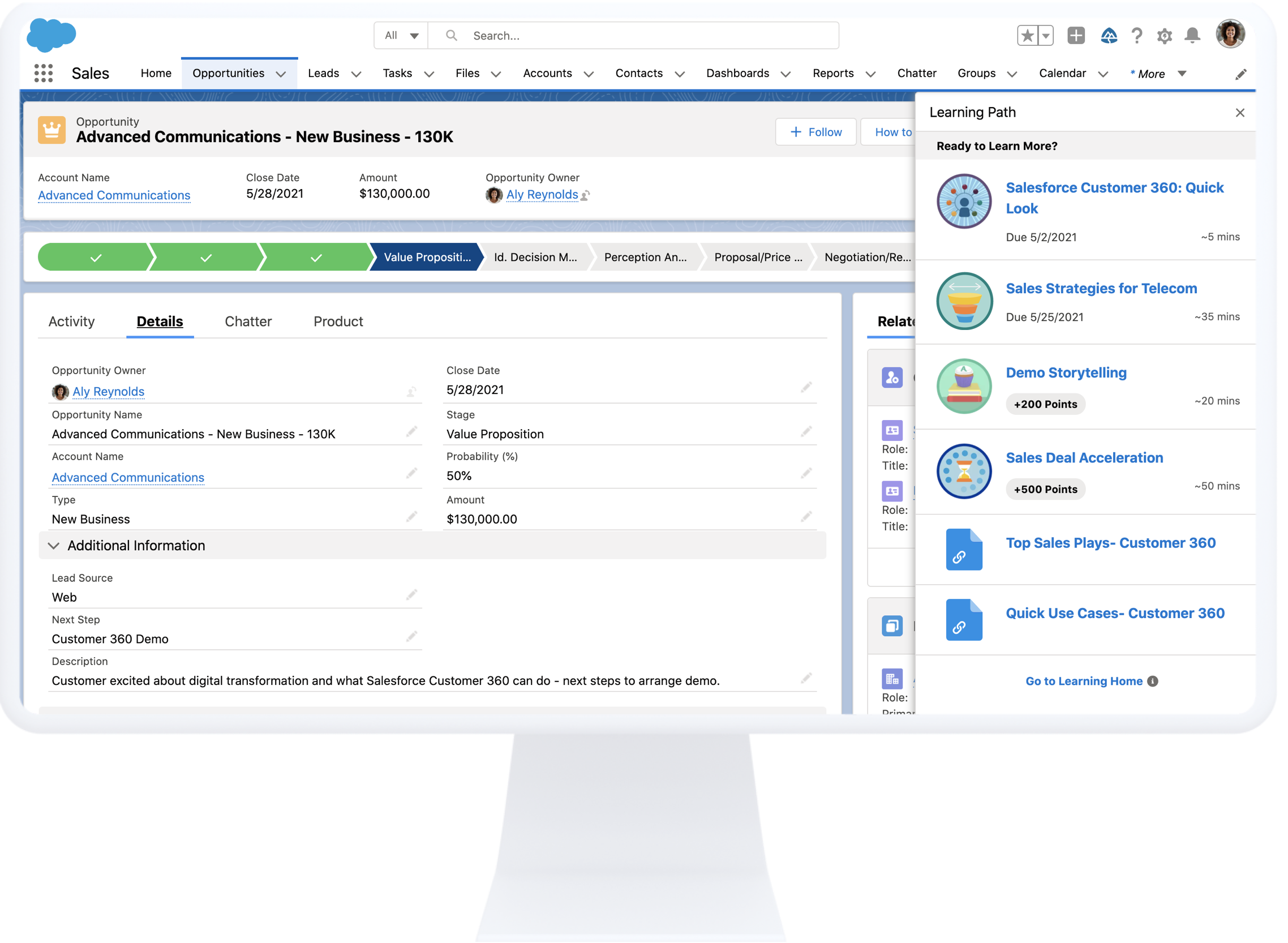Click the Sales Deal Acceleration badge icon
This screenshot has height=943, width=1288.
point(964,471)
